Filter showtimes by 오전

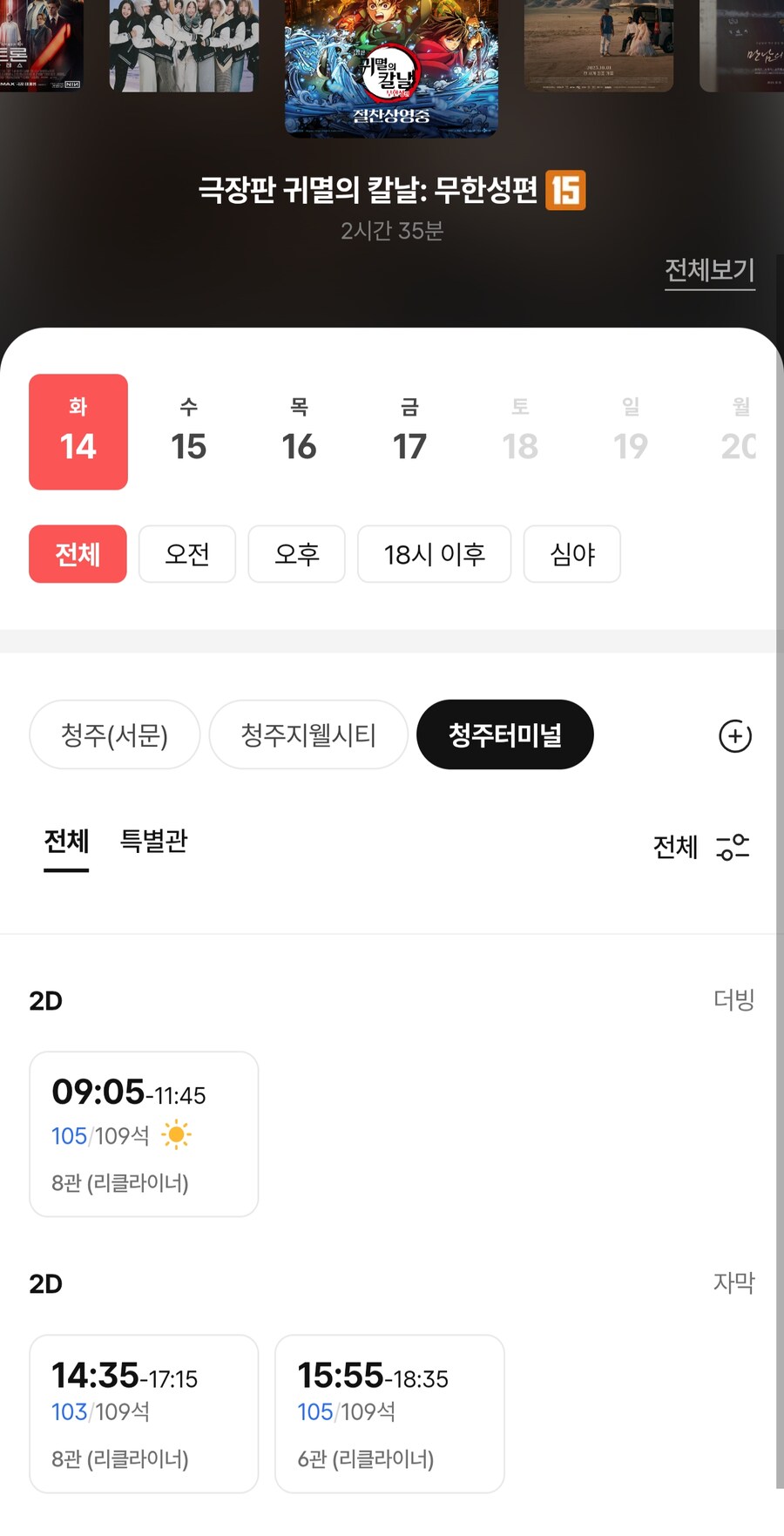point(187,554)
